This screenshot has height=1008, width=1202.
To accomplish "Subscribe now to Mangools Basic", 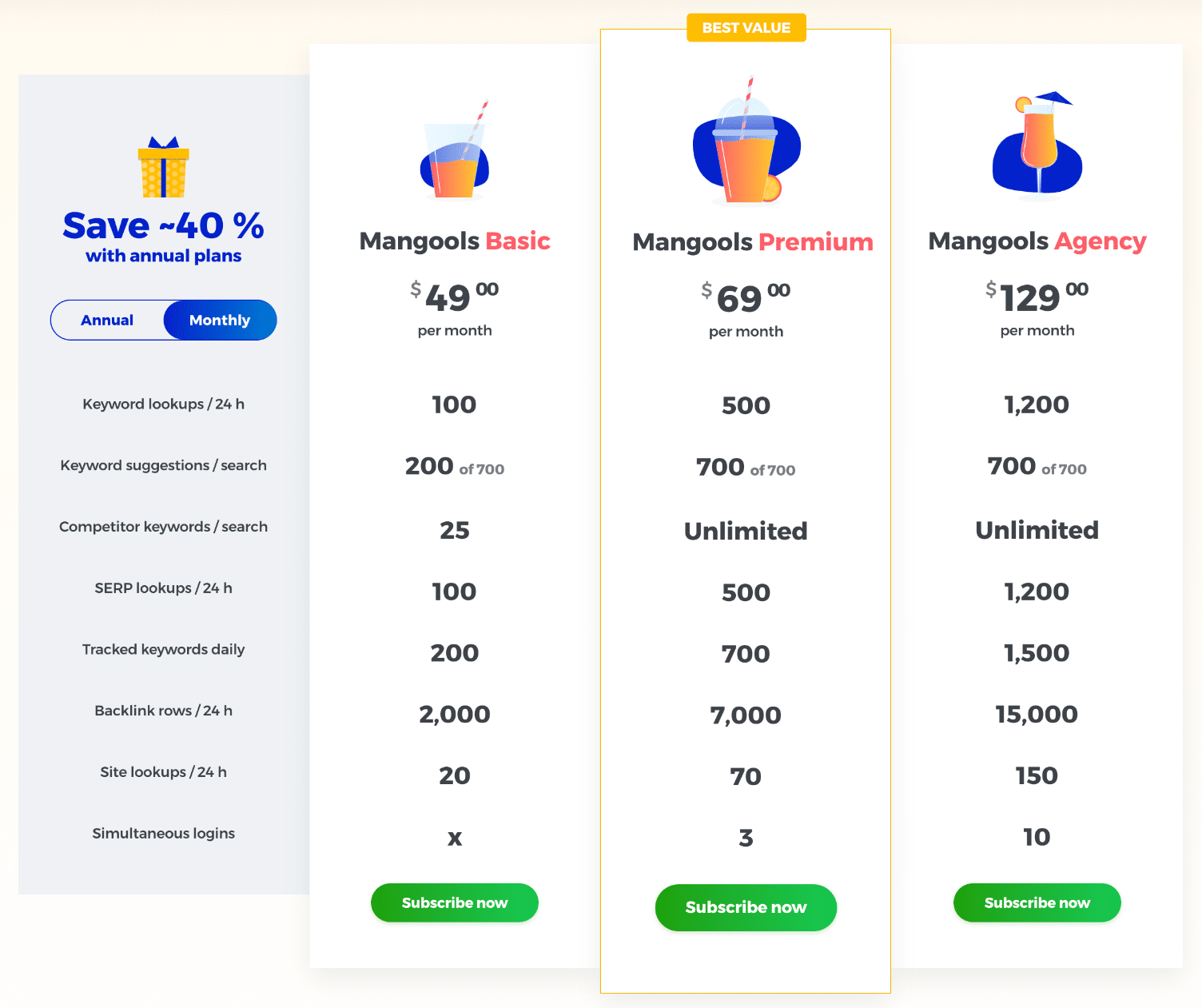I will point(454,902).
